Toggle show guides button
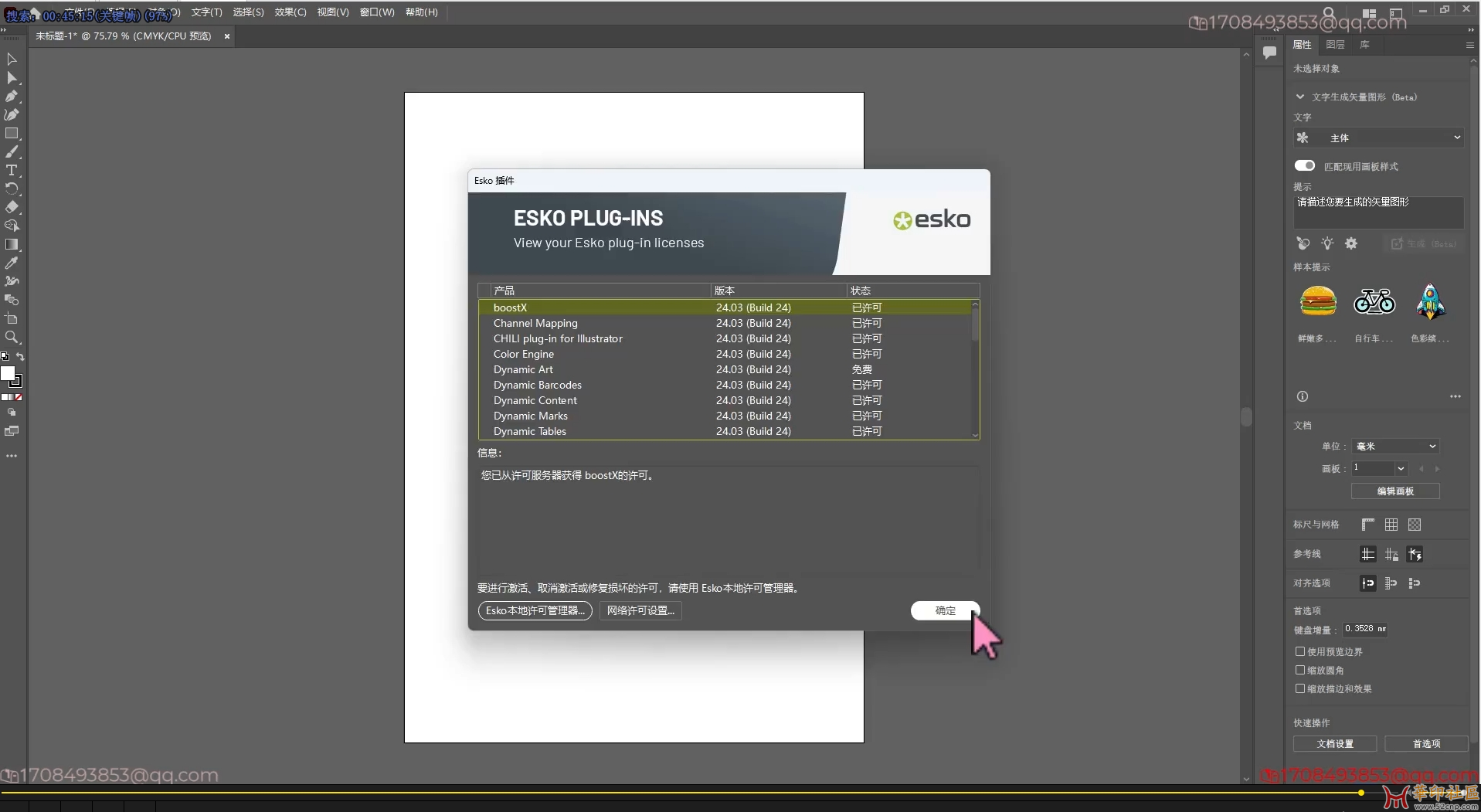Screen dimensions: 1481x812 click(x=1368, y=554)
